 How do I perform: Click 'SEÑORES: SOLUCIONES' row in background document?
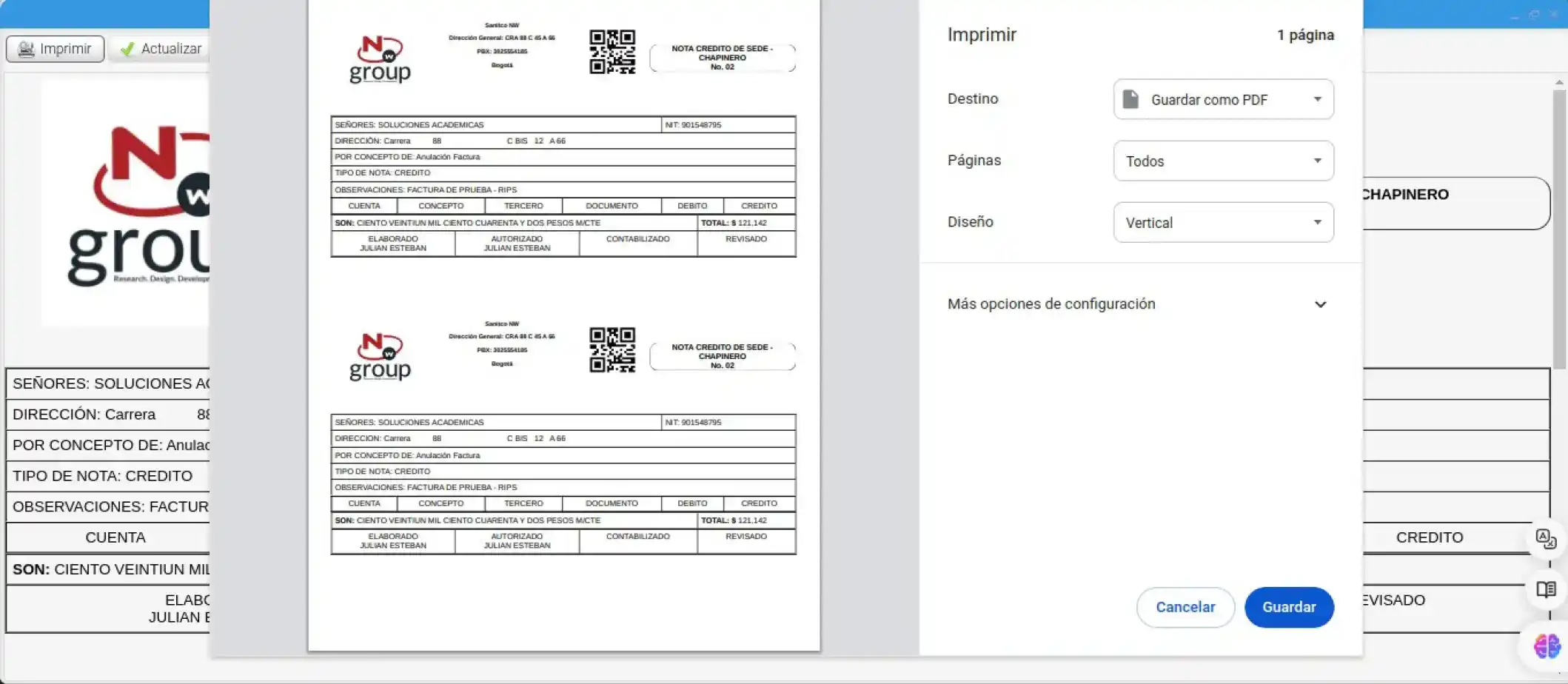(108, 383)
